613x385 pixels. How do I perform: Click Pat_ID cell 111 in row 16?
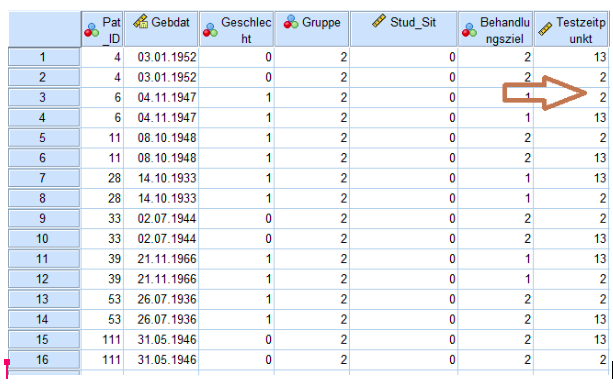pyautogui.click(x=102, y=360)
